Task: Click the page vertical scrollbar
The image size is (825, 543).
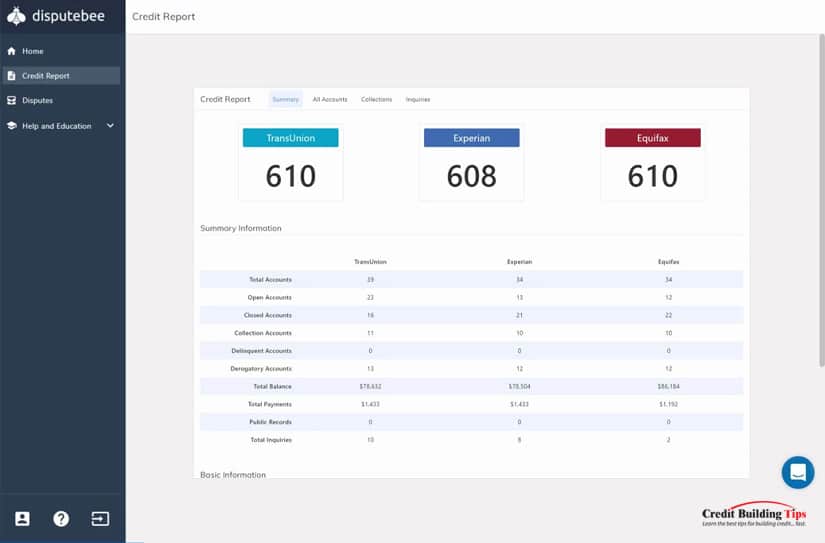Action: (x=821, y=200)
